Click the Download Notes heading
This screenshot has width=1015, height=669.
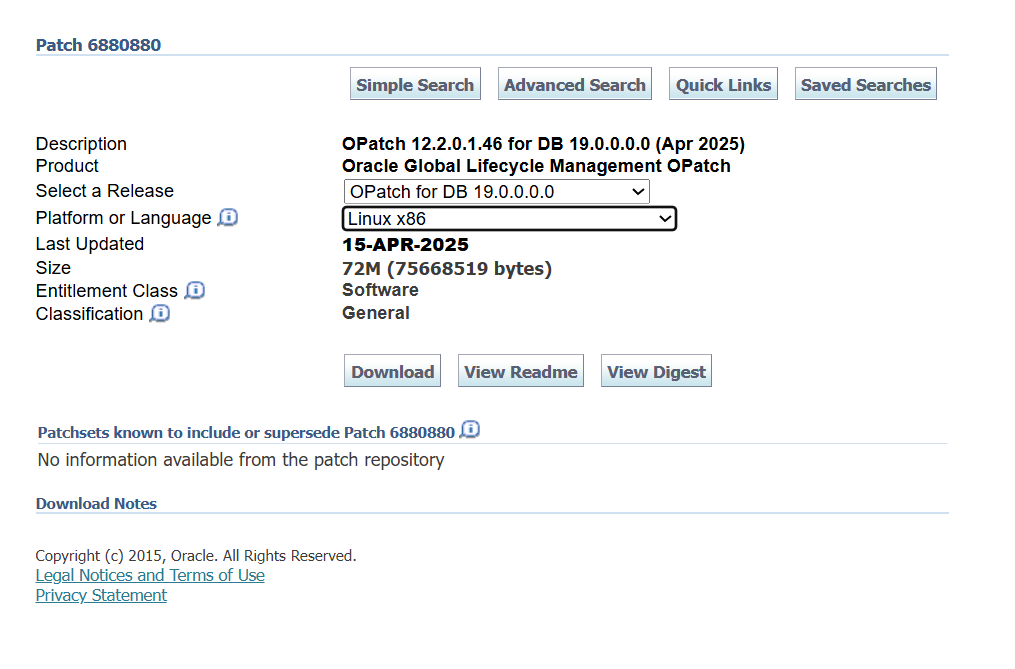96,503
